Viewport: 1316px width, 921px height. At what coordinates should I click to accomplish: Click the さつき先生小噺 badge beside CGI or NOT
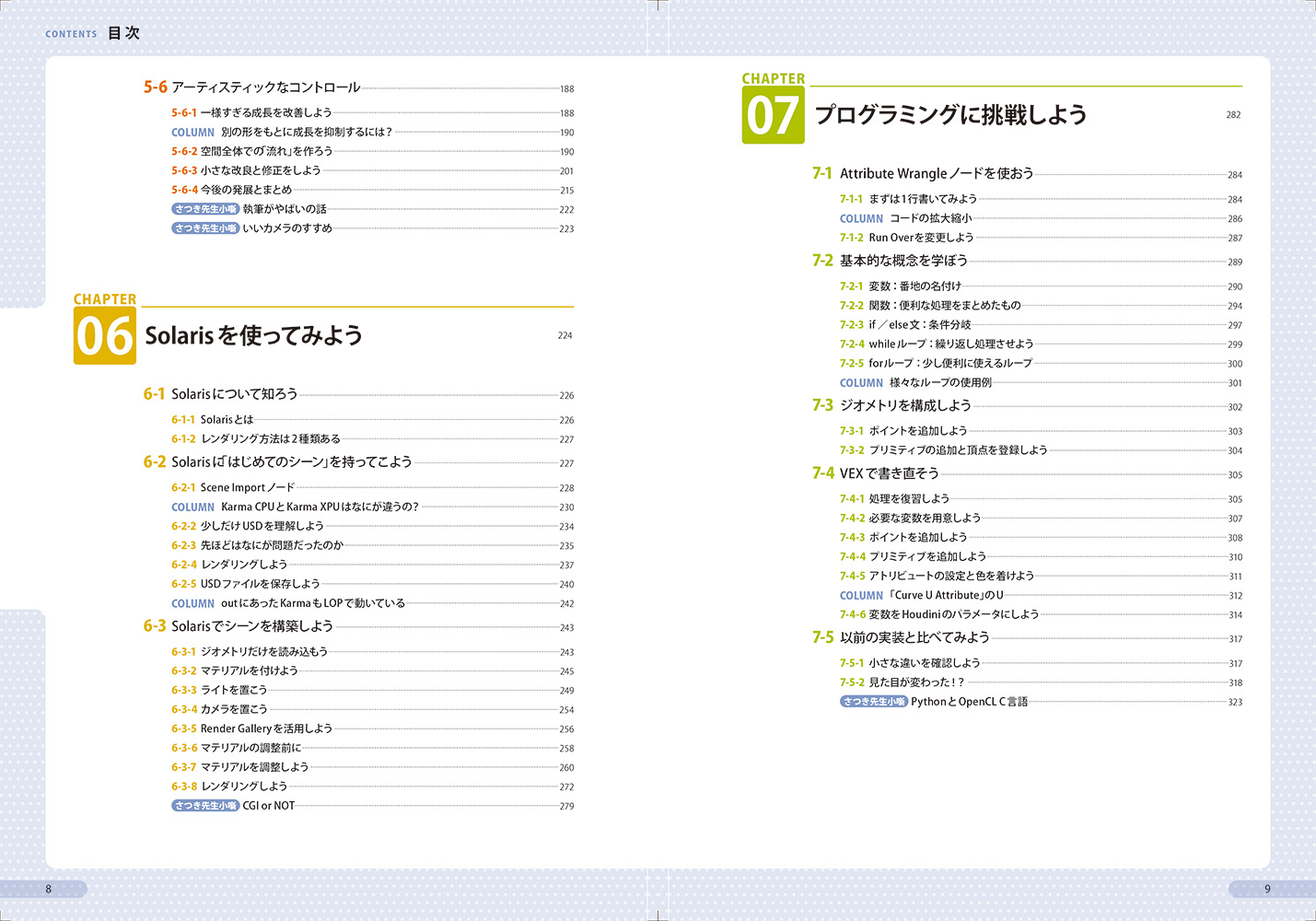[205, 806]
